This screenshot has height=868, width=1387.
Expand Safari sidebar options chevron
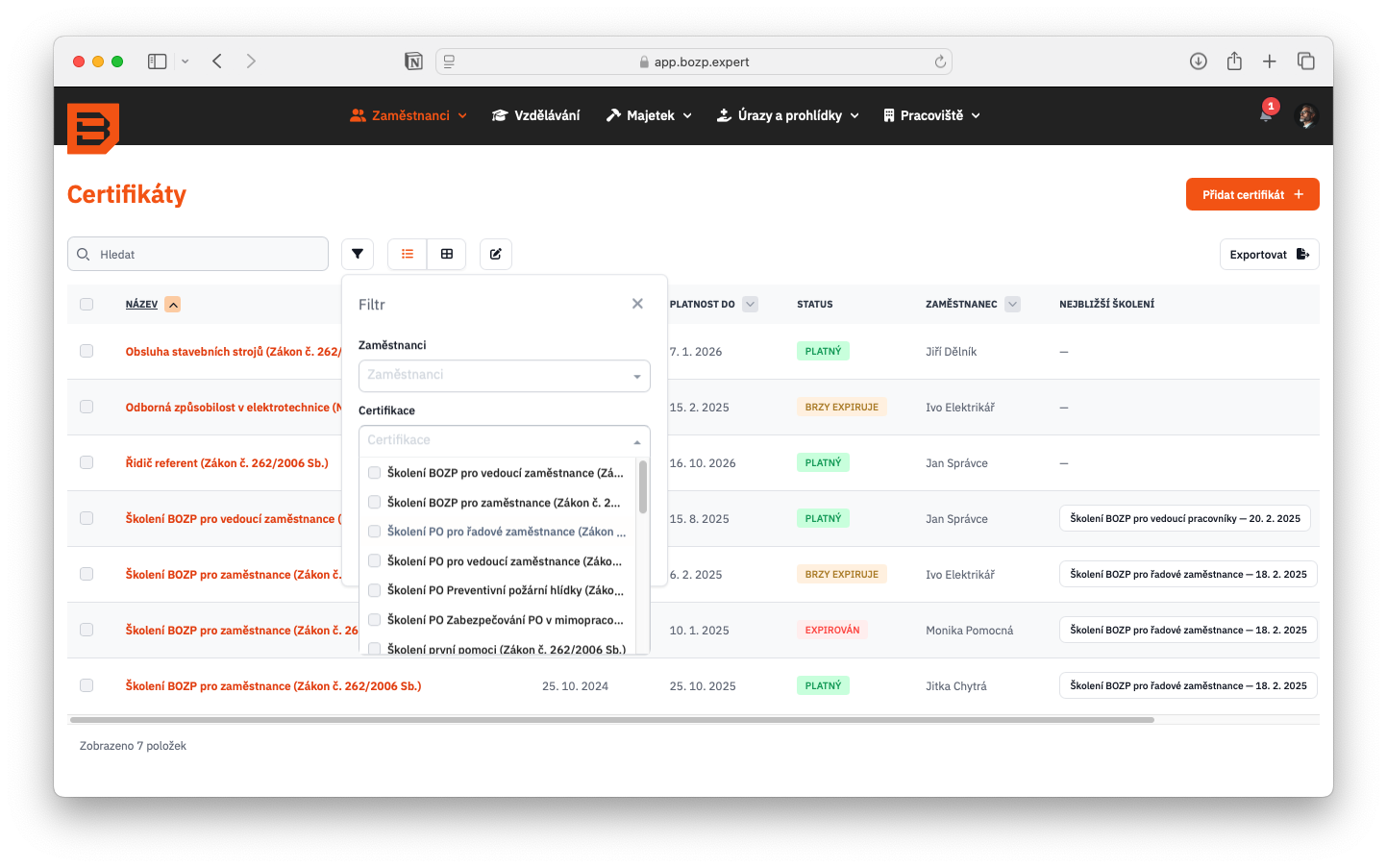(x=186, y=62)
